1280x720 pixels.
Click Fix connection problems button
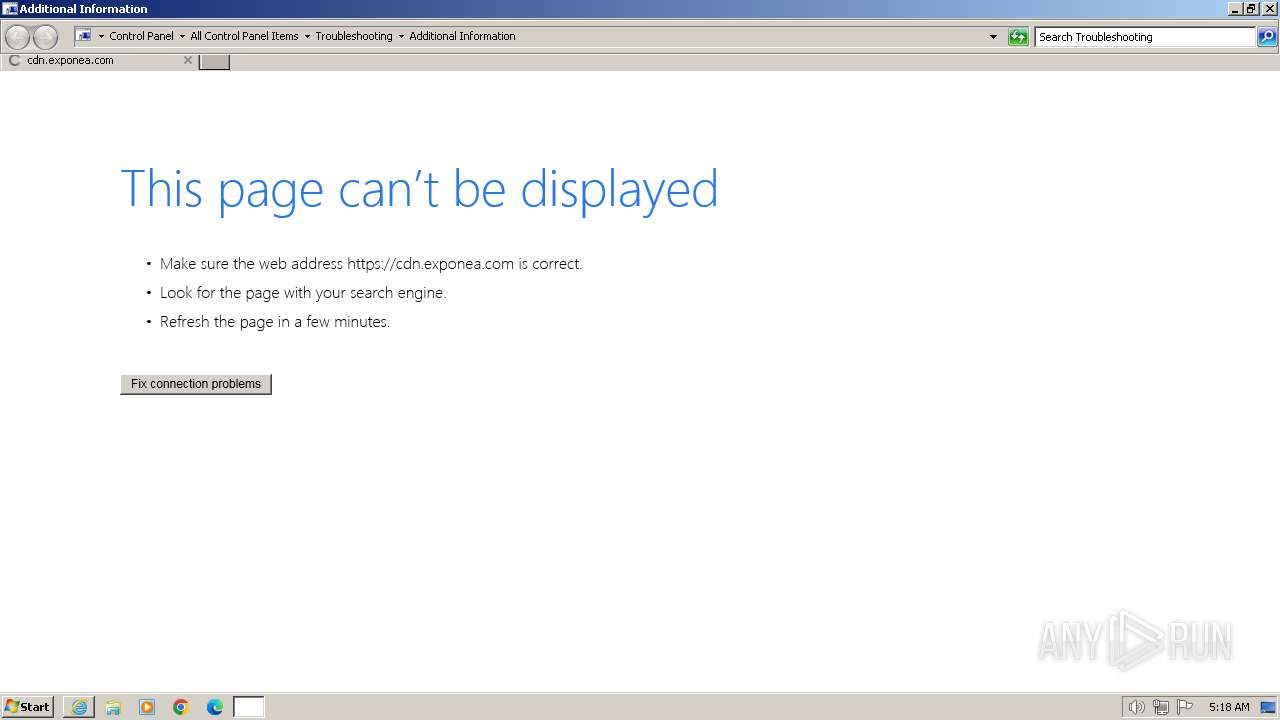point(196,384)
